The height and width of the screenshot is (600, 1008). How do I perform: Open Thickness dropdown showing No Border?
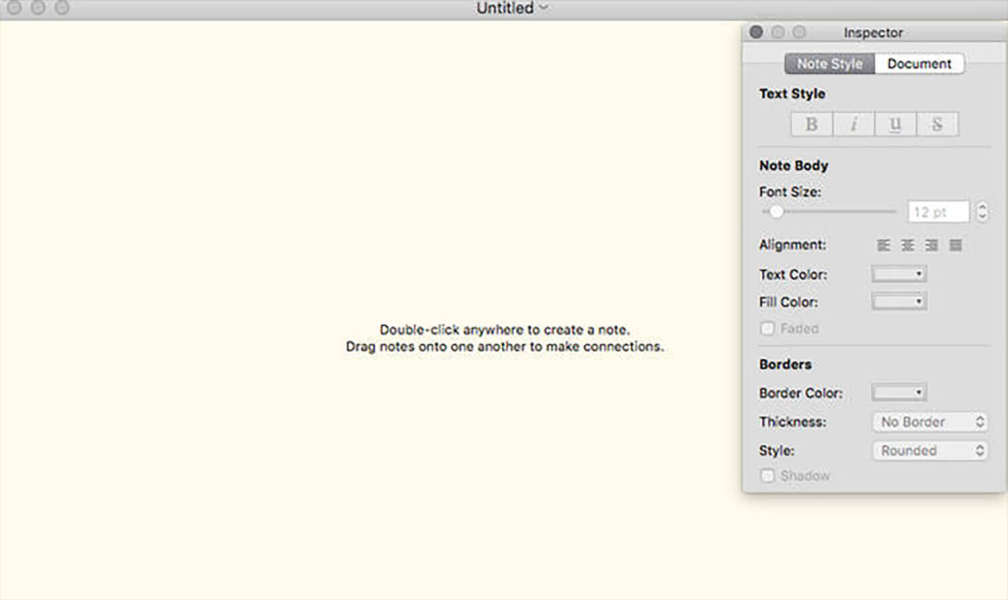click(x=930, y=422)
